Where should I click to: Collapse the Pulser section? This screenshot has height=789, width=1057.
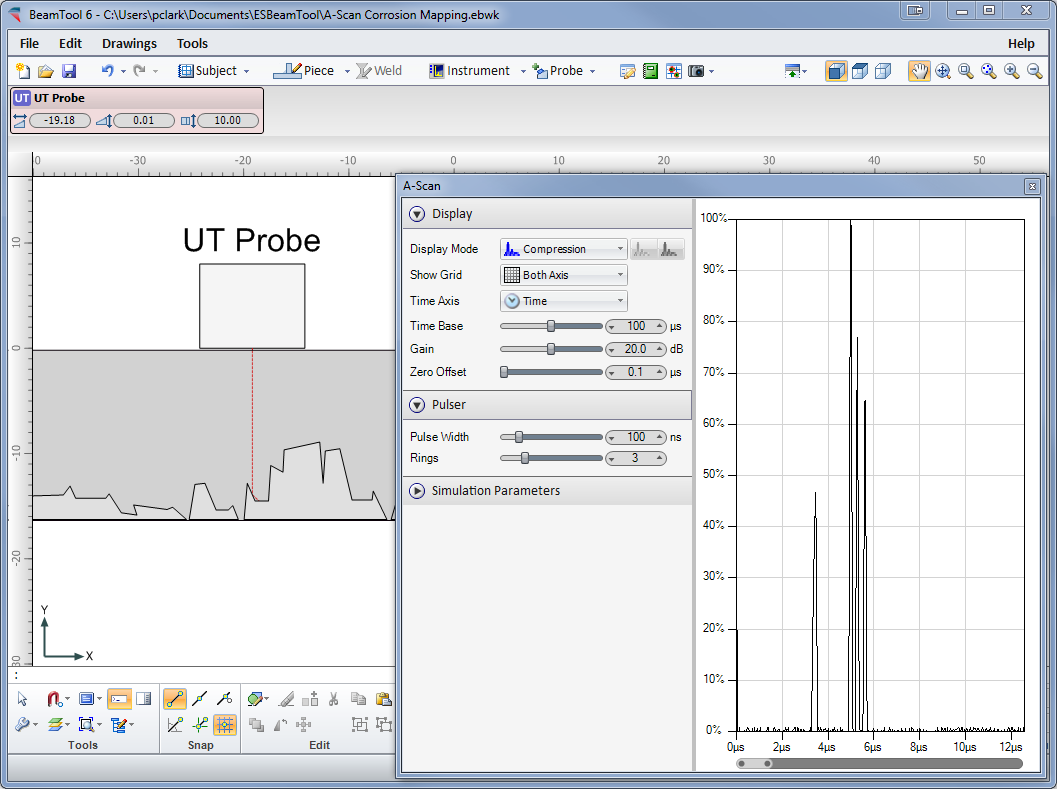(x=417, y=405)
